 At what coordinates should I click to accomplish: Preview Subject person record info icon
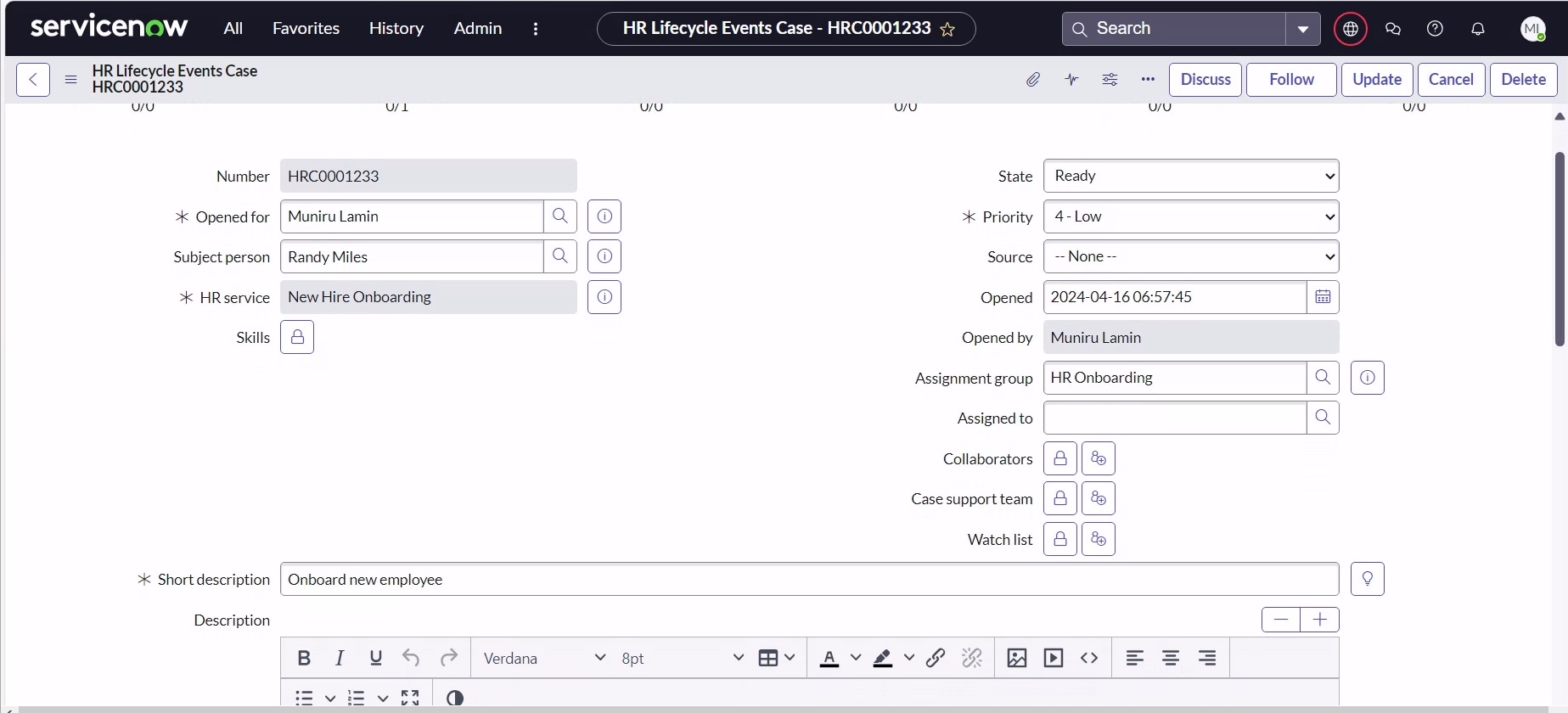click(604, 256)
